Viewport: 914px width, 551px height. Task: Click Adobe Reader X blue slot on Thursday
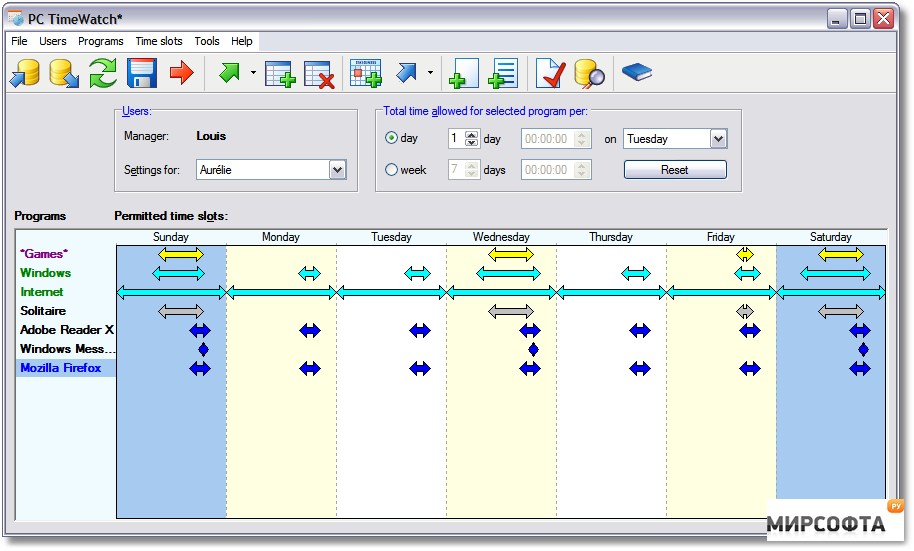640,331
